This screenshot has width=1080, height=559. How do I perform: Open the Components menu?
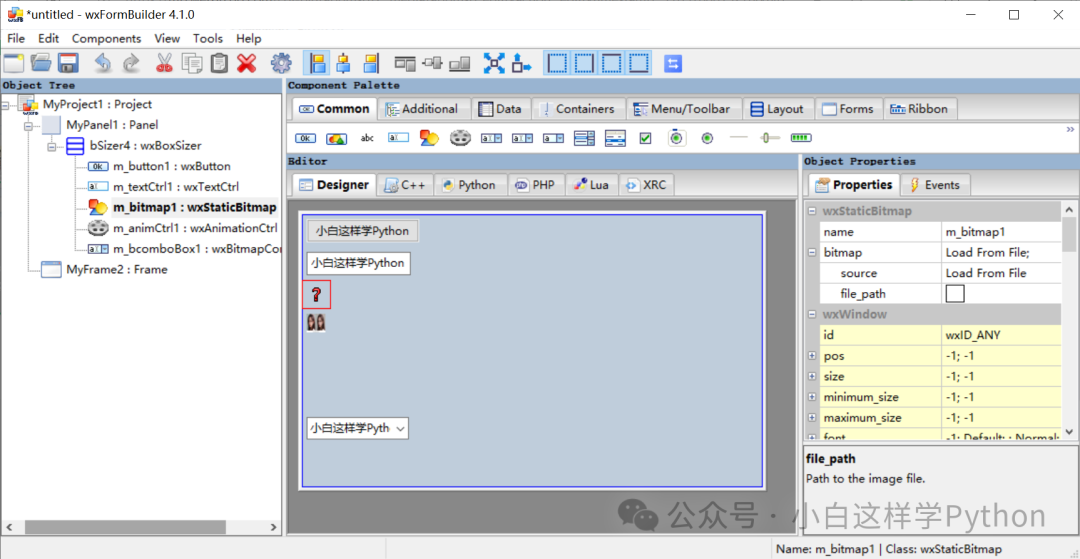pyautogui.click(x=106, y=39)
